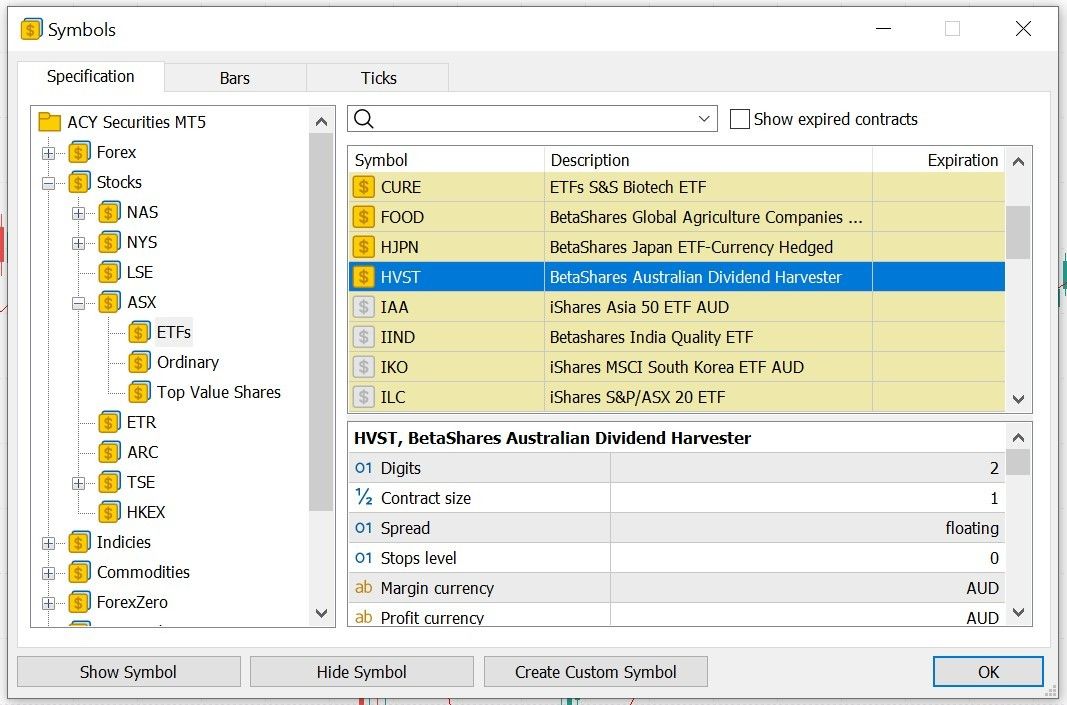Viewport: 1067px width, 705px height.
Task: Click the HKEX group icon
Action: 110,512
